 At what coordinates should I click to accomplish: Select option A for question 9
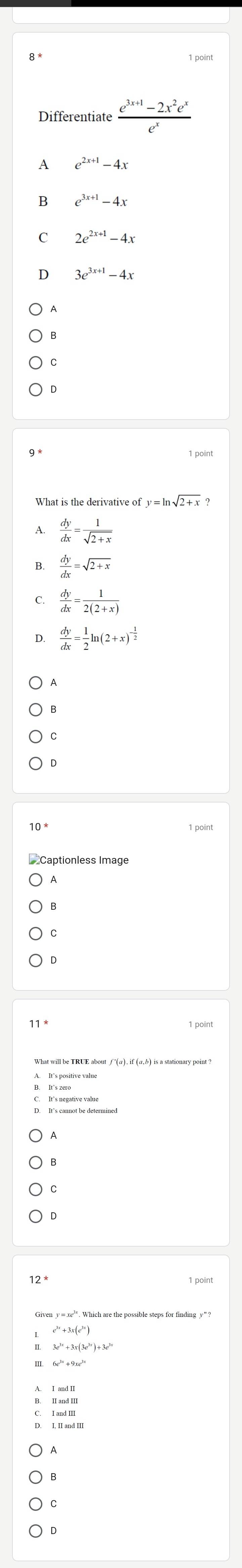click(37, 682)
